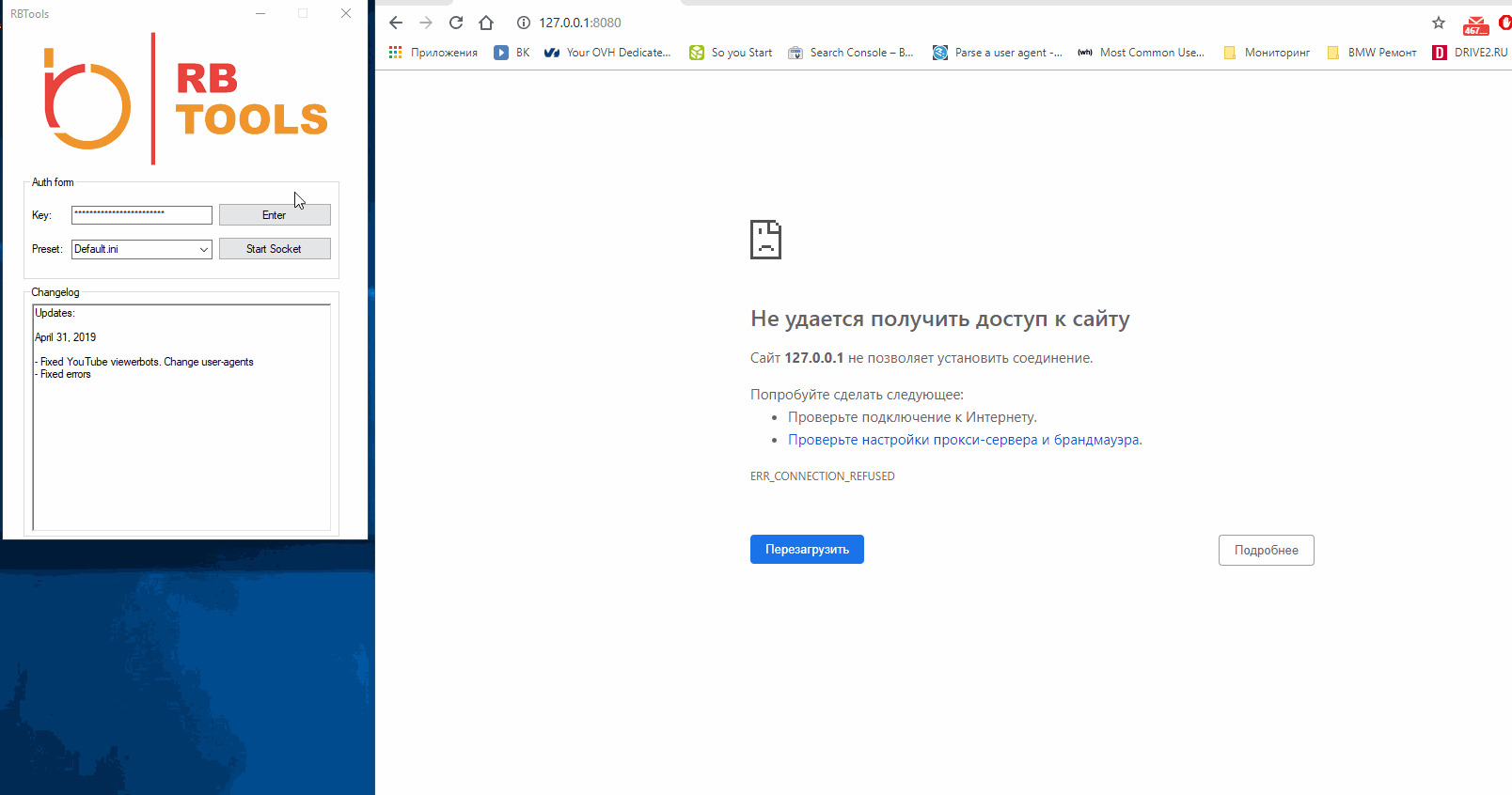
Task: View site information icon in address bar
Action: click(524, 23)
